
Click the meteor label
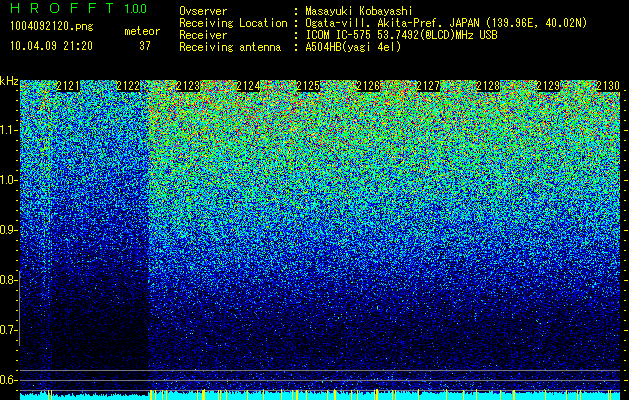142,31
